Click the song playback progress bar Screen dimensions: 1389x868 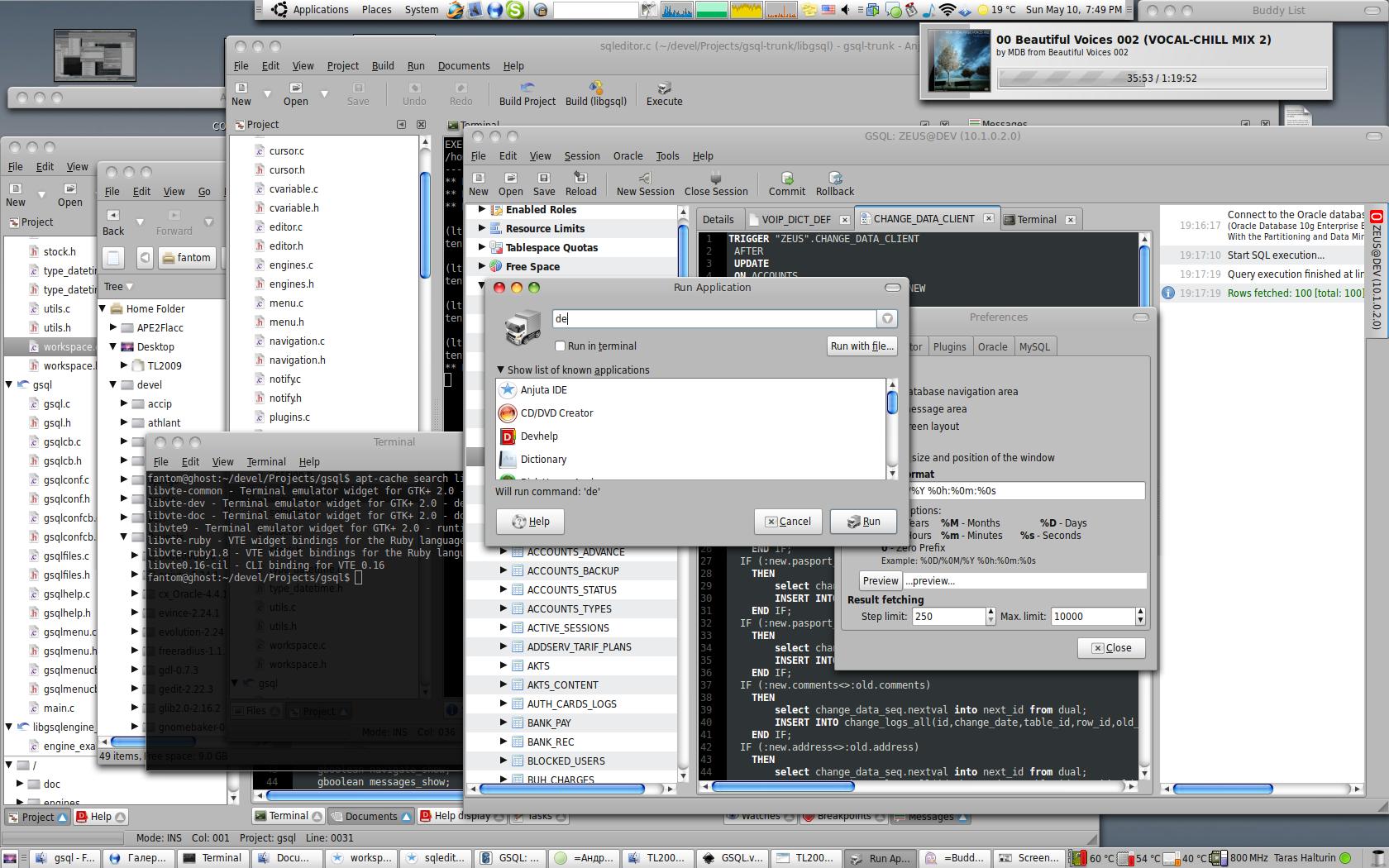[1162, 79]
